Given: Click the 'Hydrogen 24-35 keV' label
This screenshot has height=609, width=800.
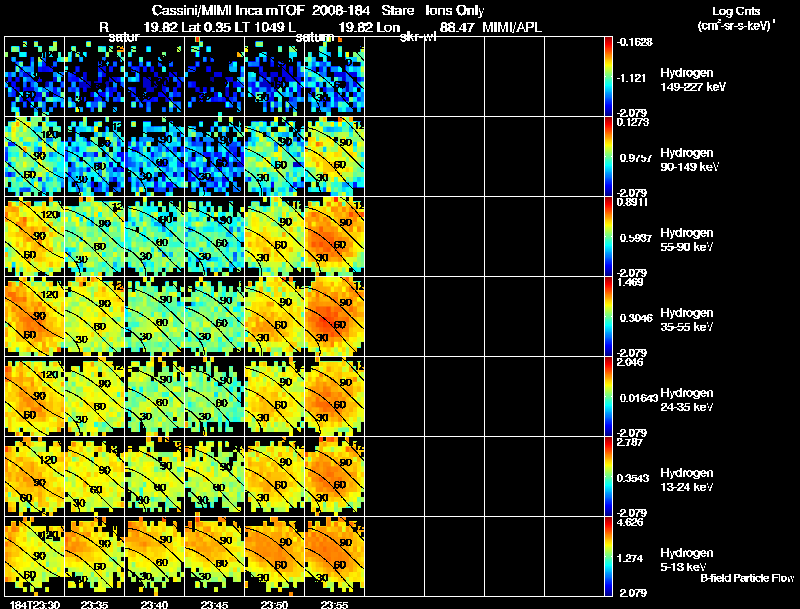Looking at the screenshot, I should [687, 400].
